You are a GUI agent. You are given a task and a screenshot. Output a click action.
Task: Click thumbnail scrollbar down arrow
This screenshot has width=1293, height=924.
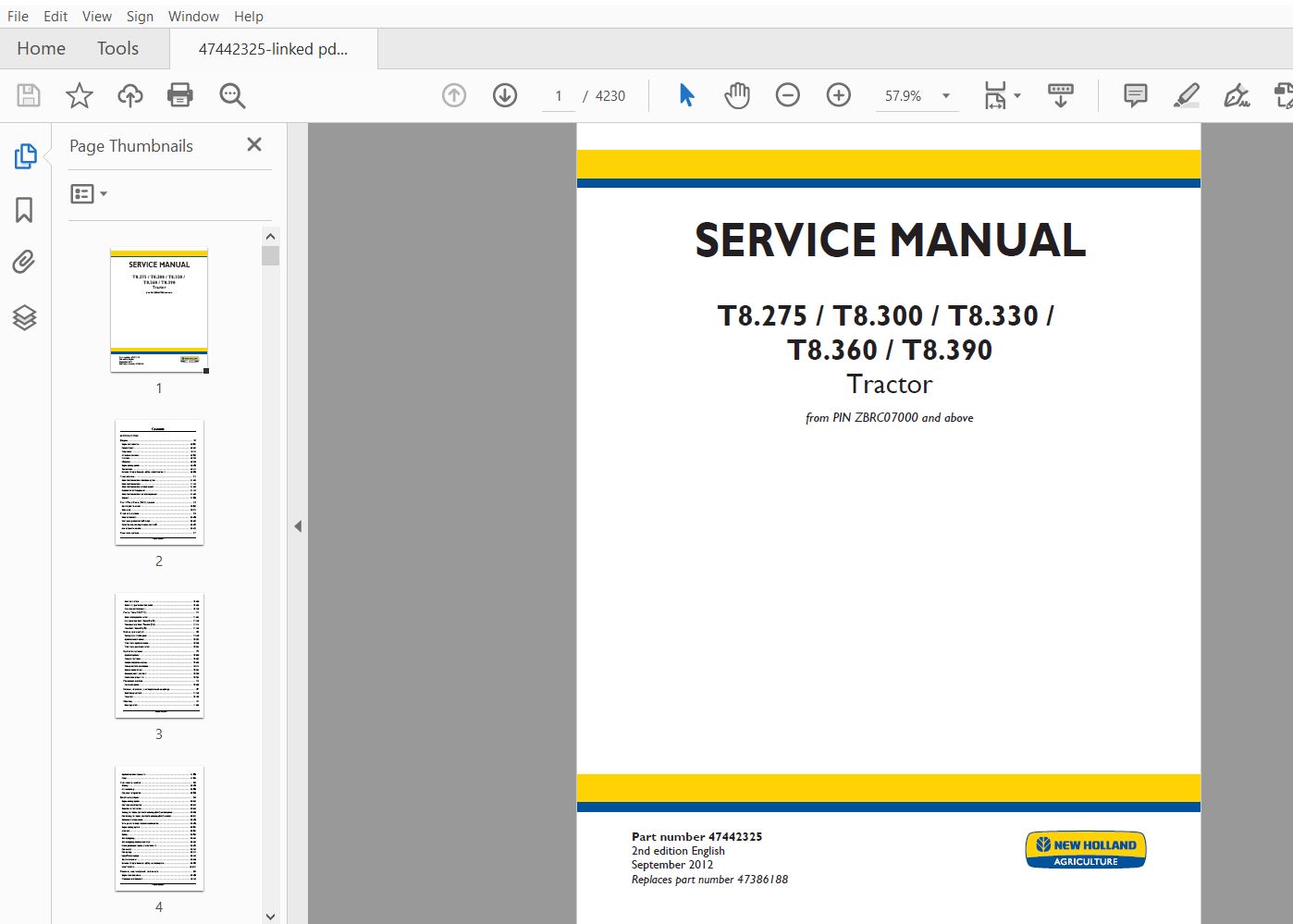[270, 916]
